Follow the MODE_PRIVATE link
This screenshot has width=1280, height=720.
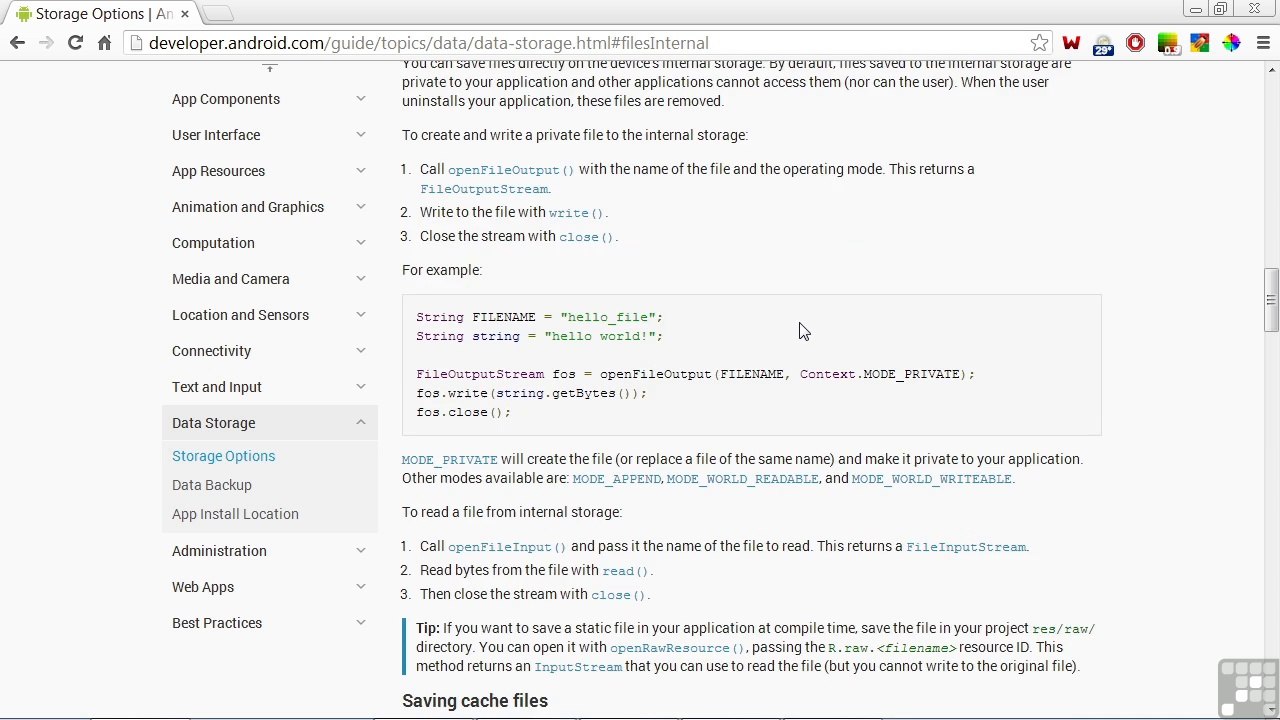449,460
